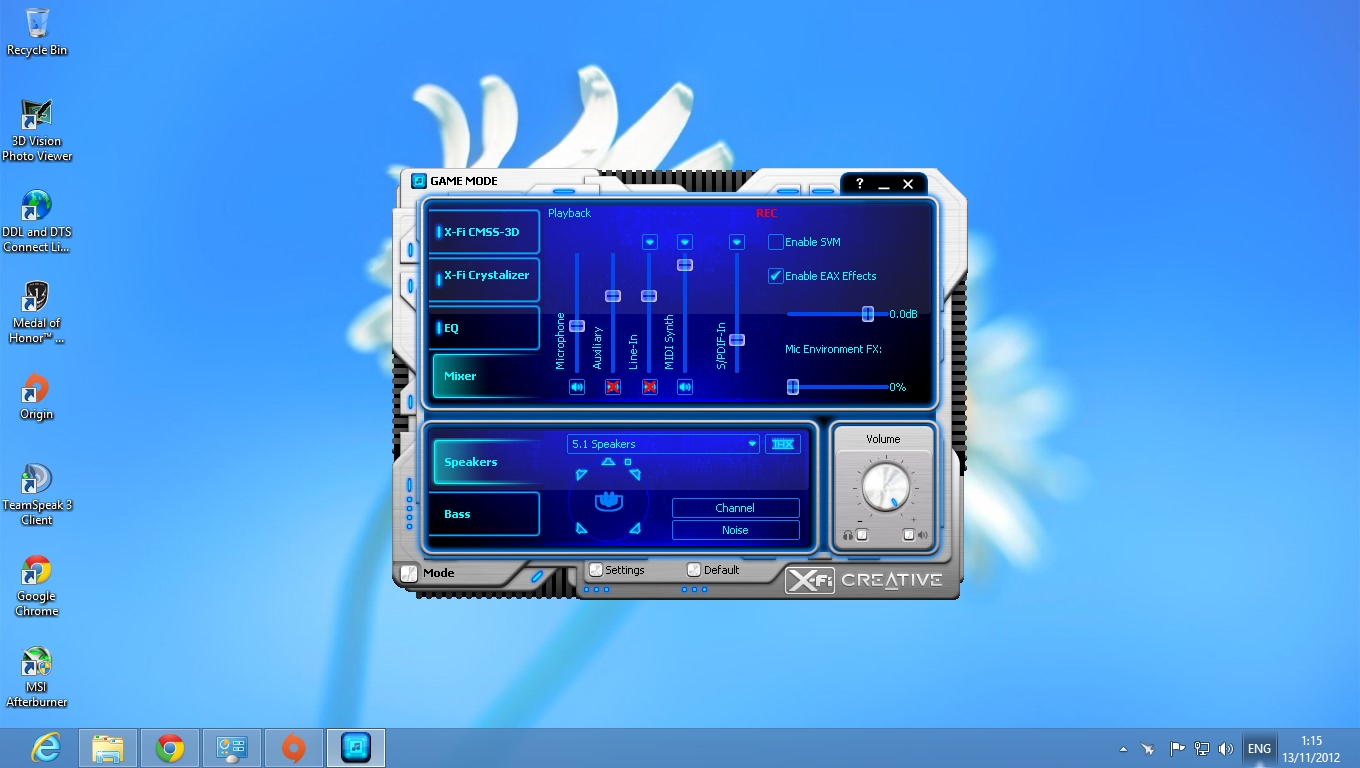Uncheck Enable EAX Effects
This screenshot has width=1360, height=768.
776,276
